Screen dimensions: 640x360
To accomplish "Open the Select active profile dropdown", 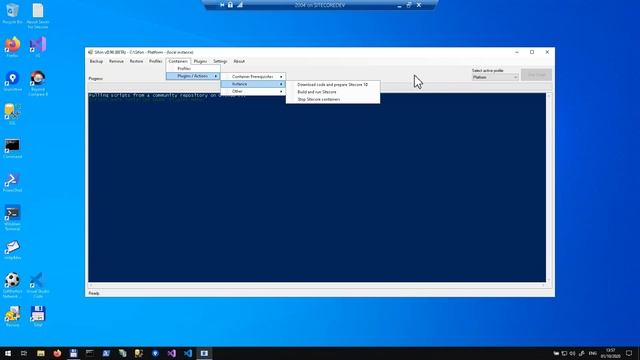I will (x=495, y=77).
